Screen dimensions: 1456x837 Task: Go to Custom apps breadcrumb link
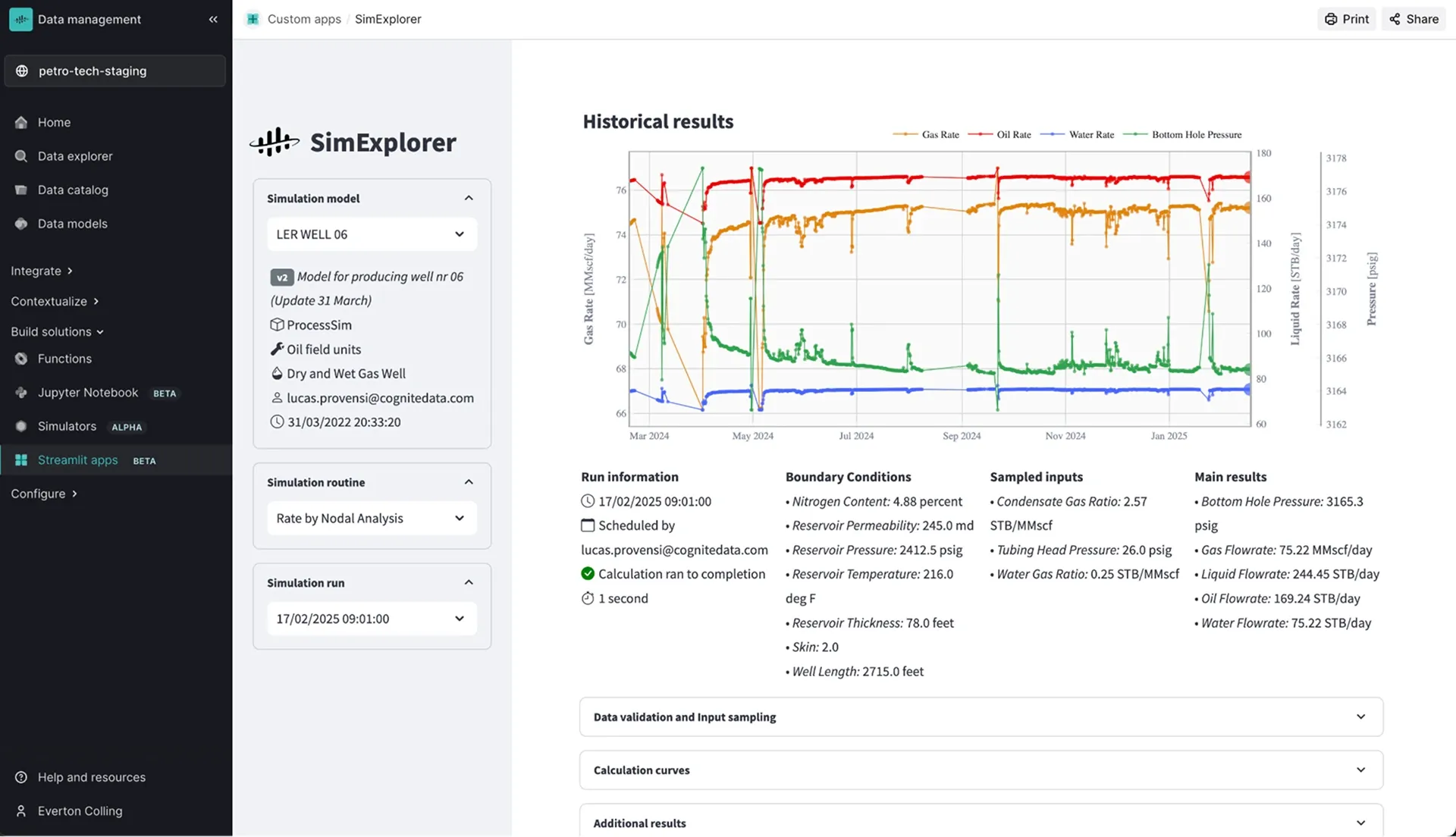304,19
